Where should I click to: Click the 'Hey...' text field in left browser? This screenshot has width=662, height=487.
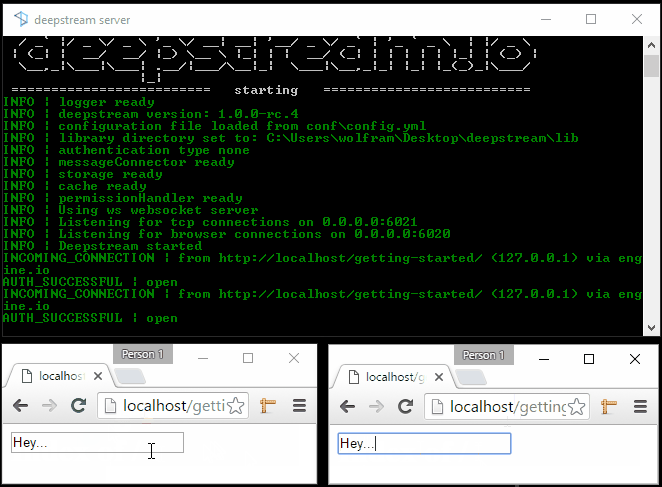coord(97,442)
